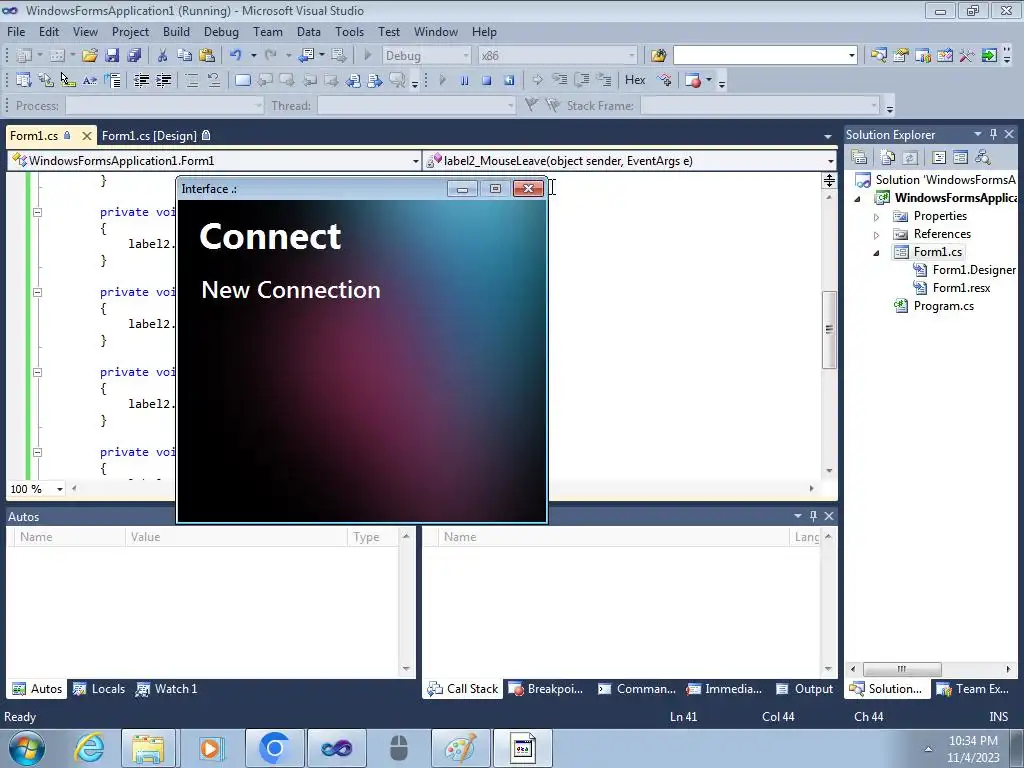Click View Class Diagram in Solution Explorer
Viewport: 1024px width, 768px height.
point(982,157)
